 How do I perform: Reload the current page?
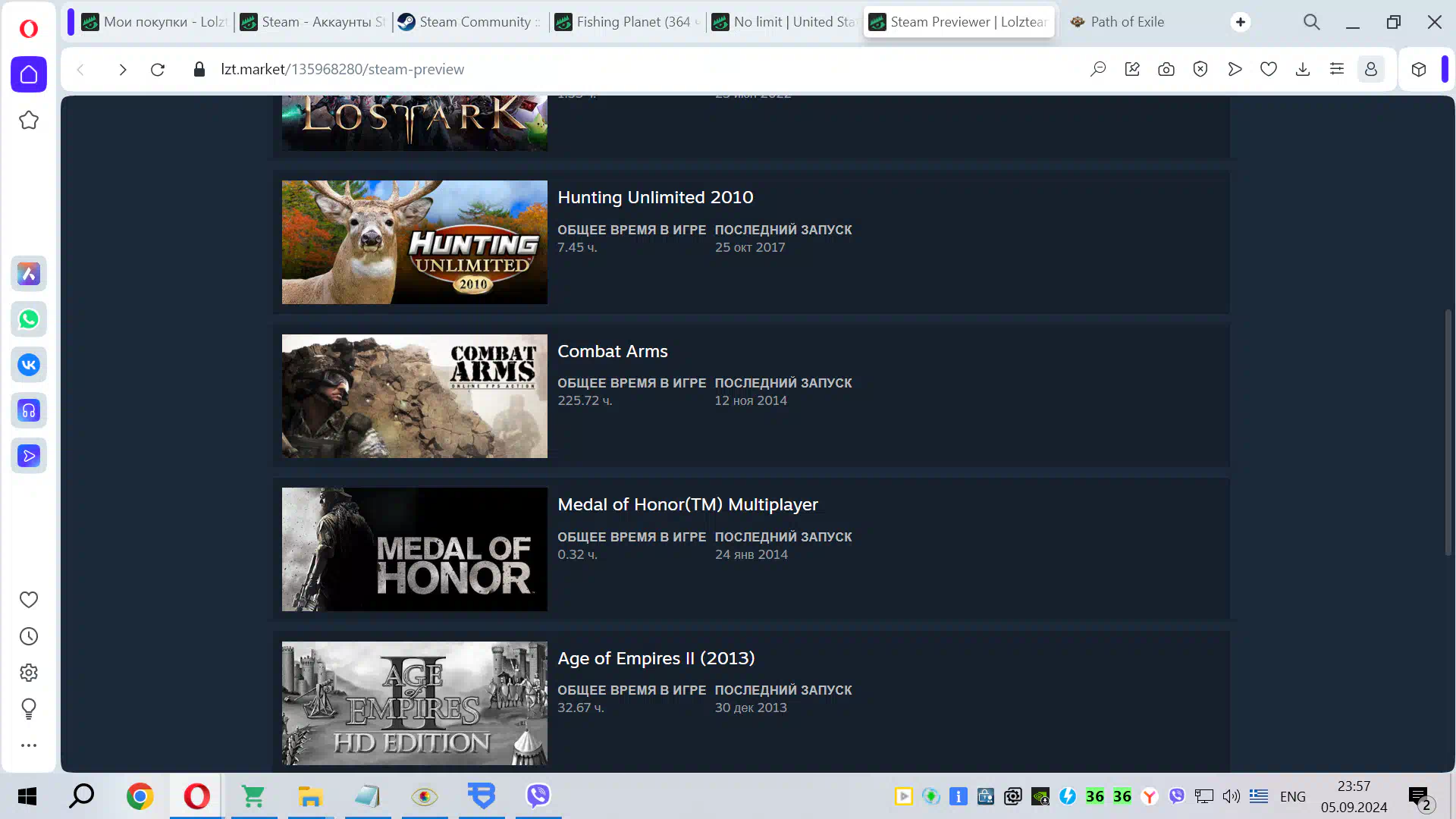point(158,70)
